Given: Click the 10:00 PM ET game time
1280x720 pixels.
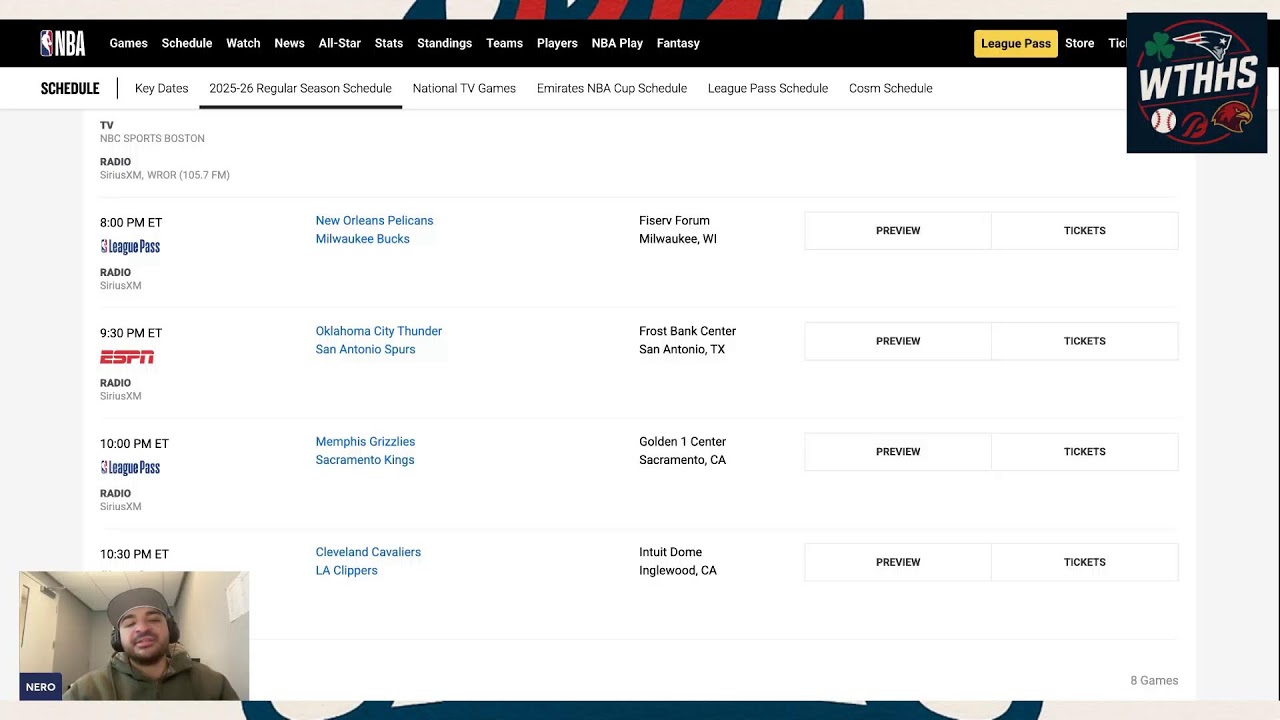Looking at the screenshot, I should click(134, 444).
